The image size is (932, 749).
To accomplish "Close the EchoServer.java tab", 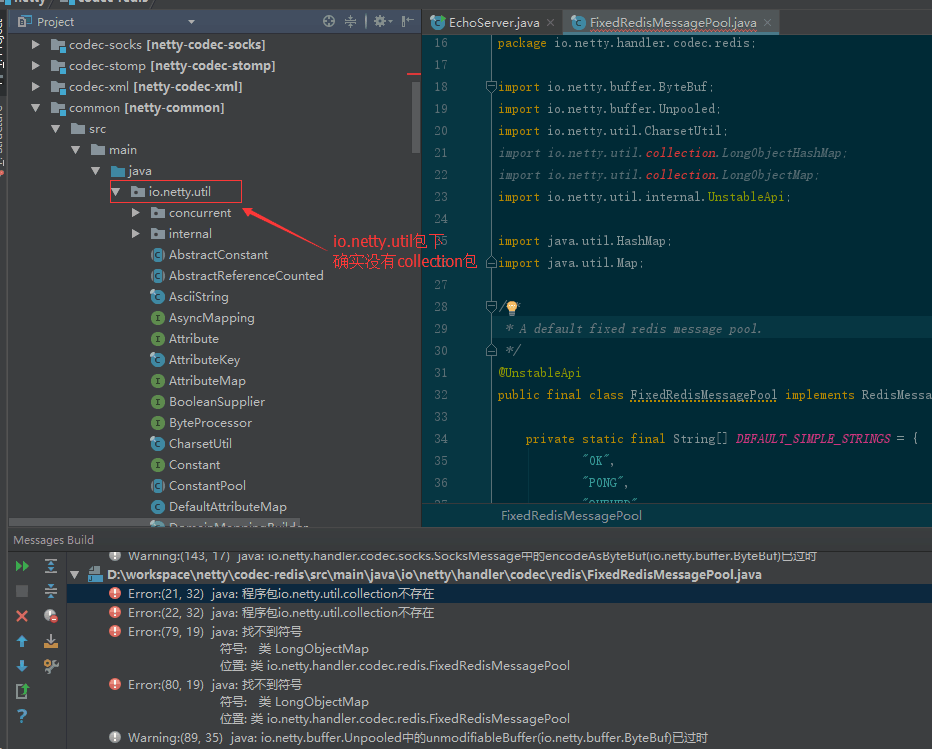I will [x=550, y=23].
